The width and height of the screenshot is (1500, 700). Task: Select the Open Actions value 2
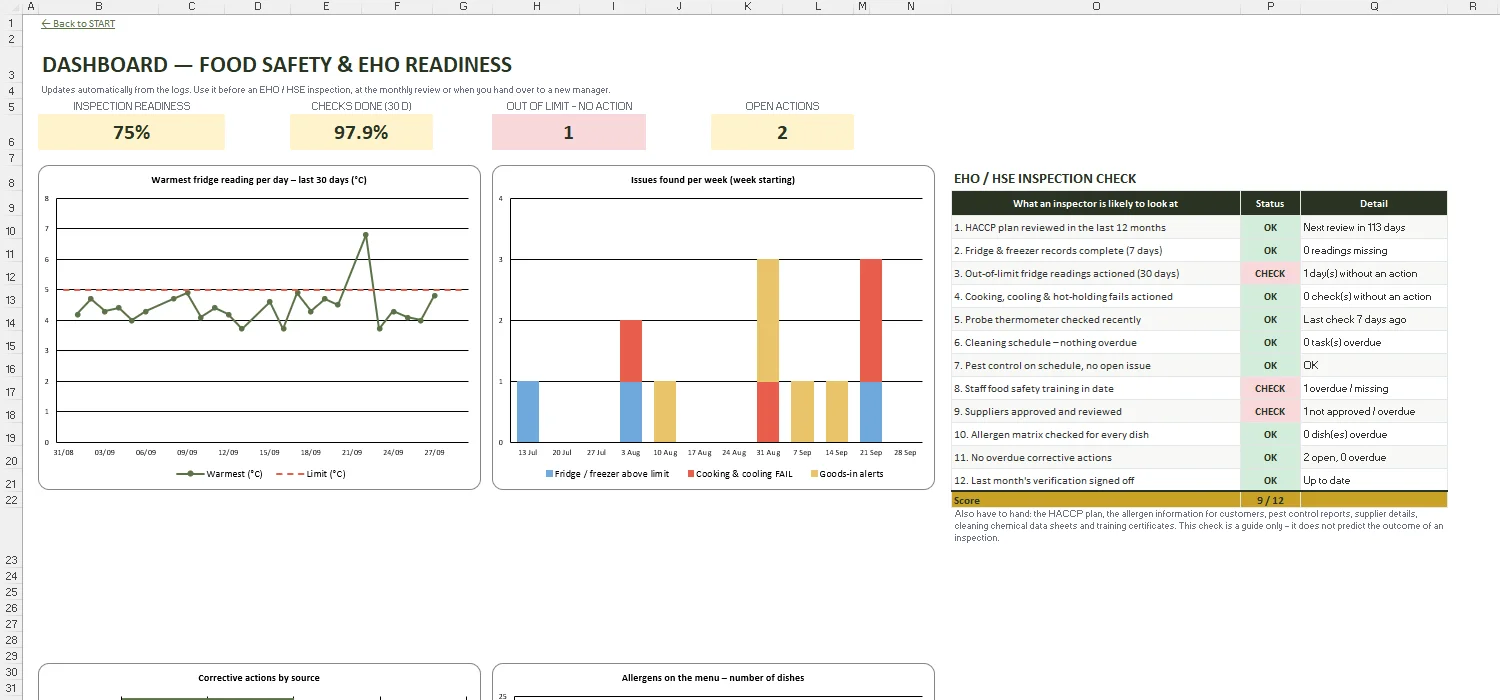click(x=782, y=132)
